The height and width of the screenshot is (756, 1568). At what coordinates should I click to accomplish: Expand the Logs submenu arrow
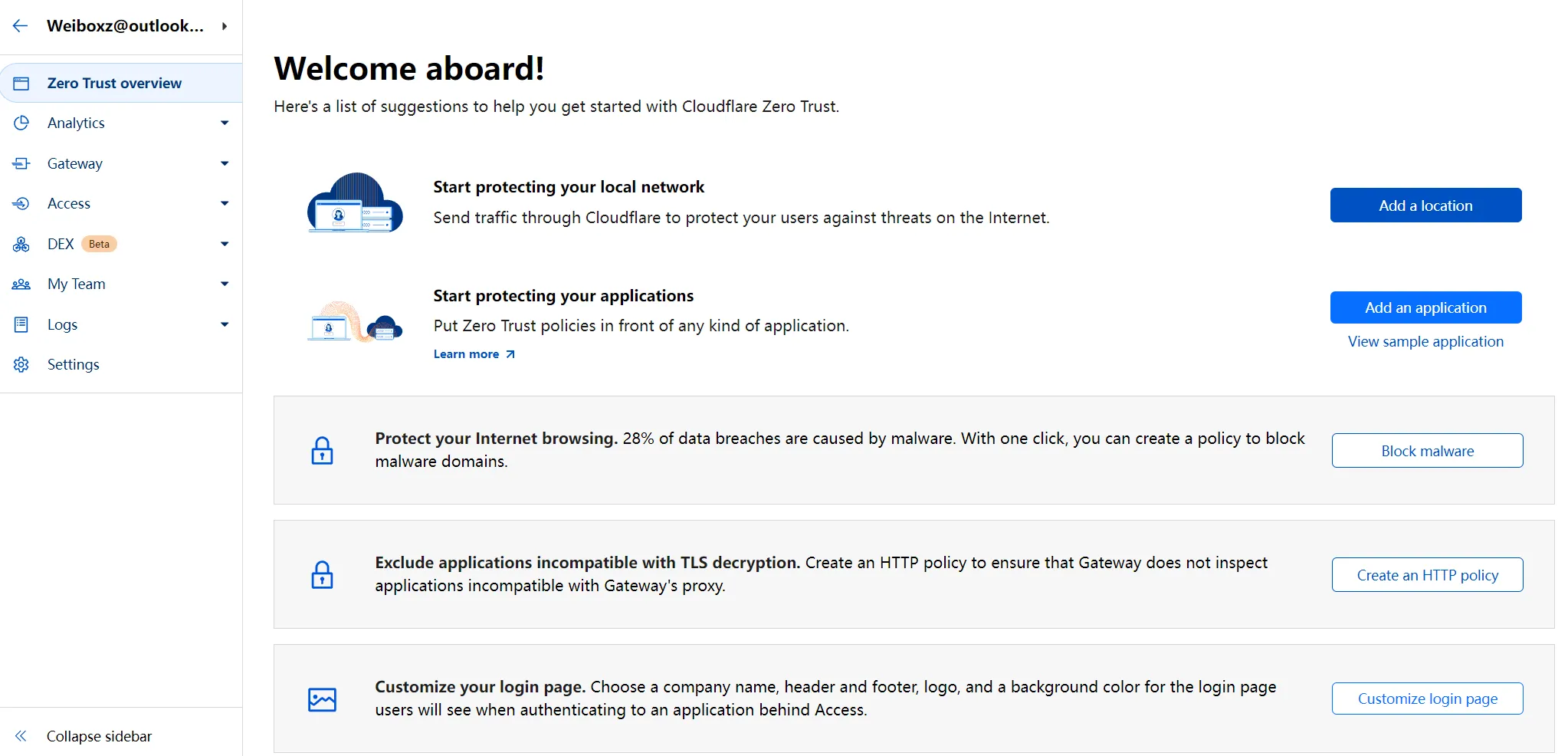point(225,324)
